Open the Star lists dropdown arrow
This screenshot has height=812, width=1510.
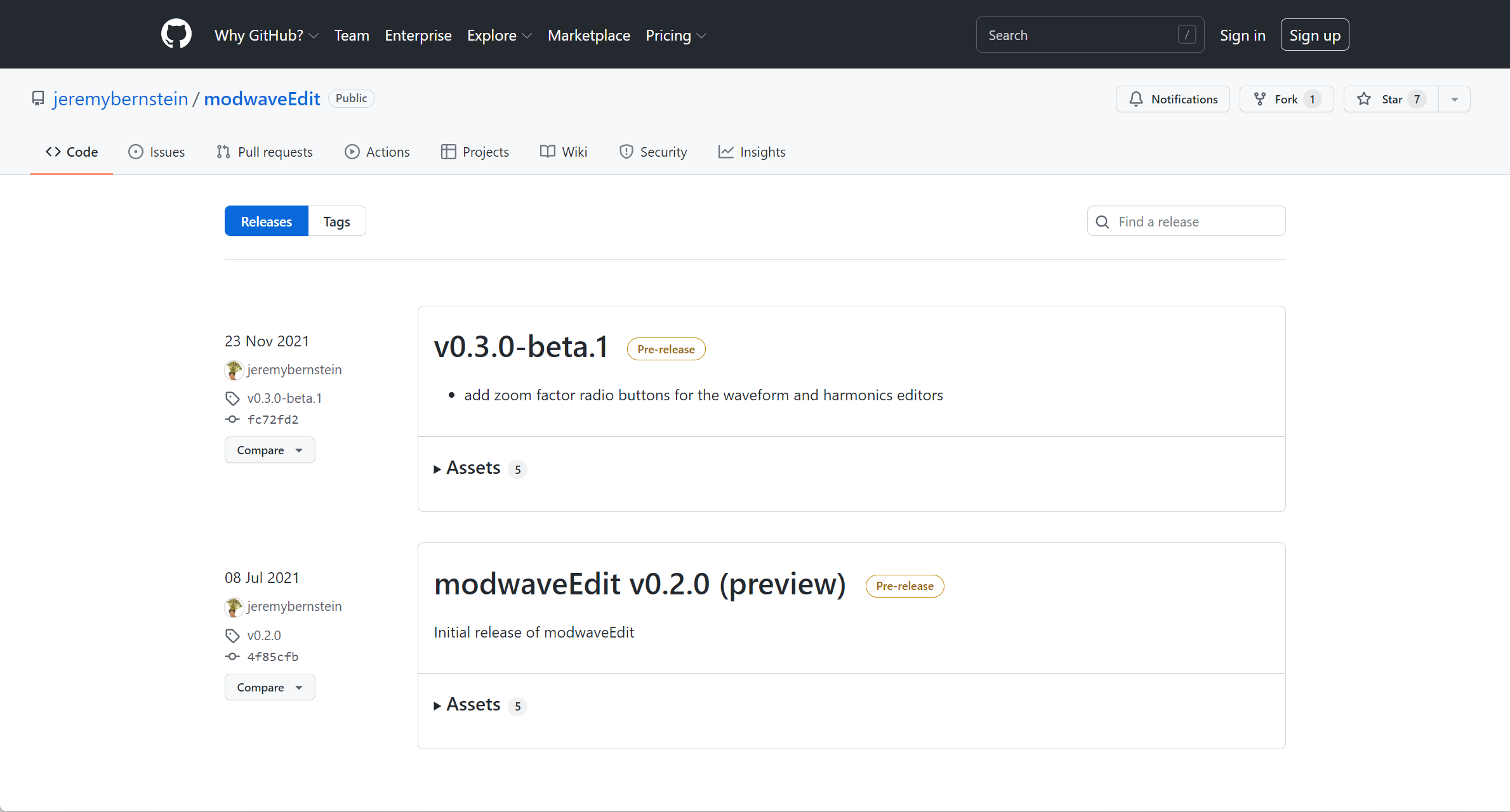click(x=1454, y=99)
